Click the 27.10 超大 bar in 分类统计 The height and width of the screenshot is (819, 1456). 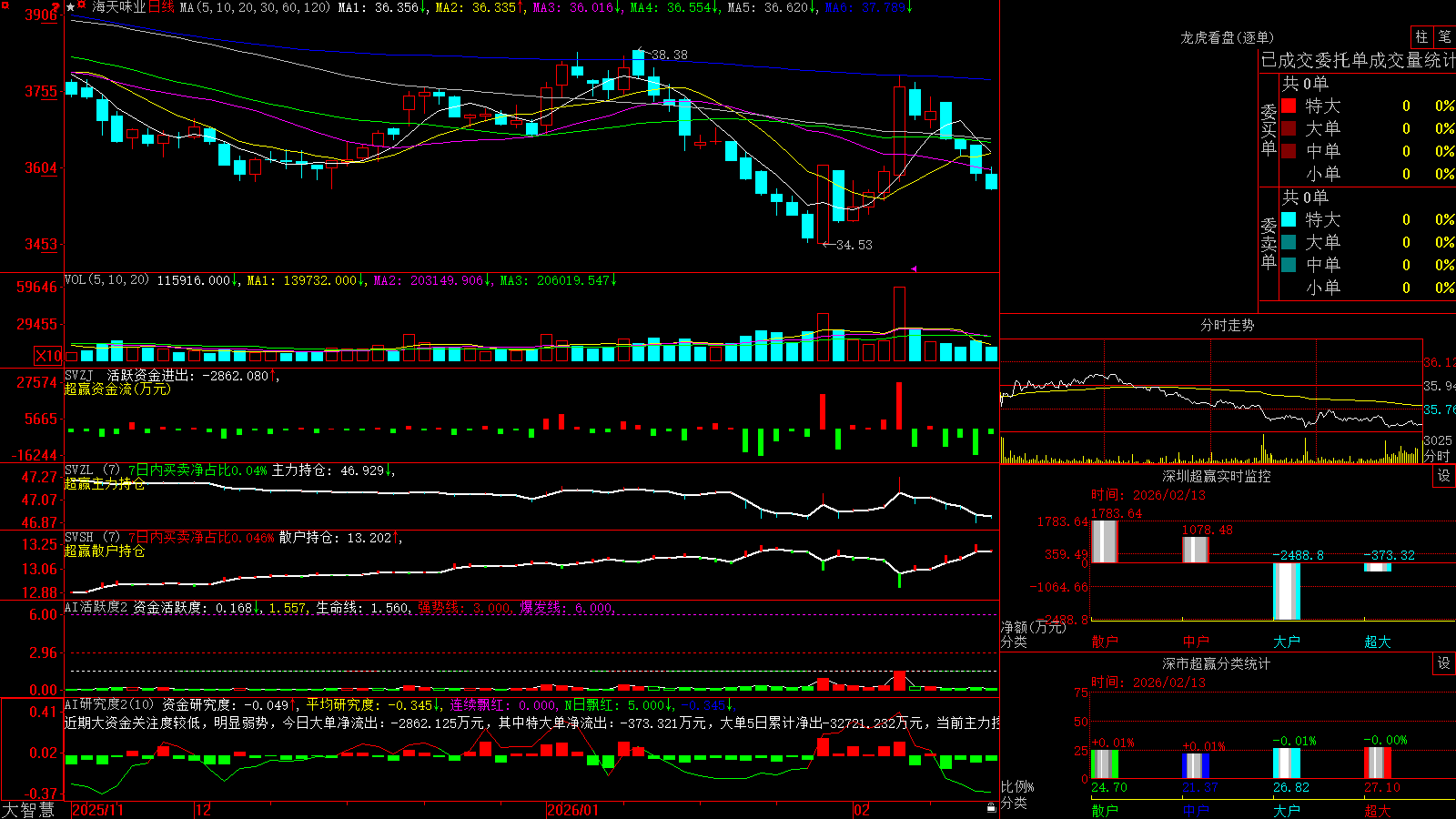1378,763
